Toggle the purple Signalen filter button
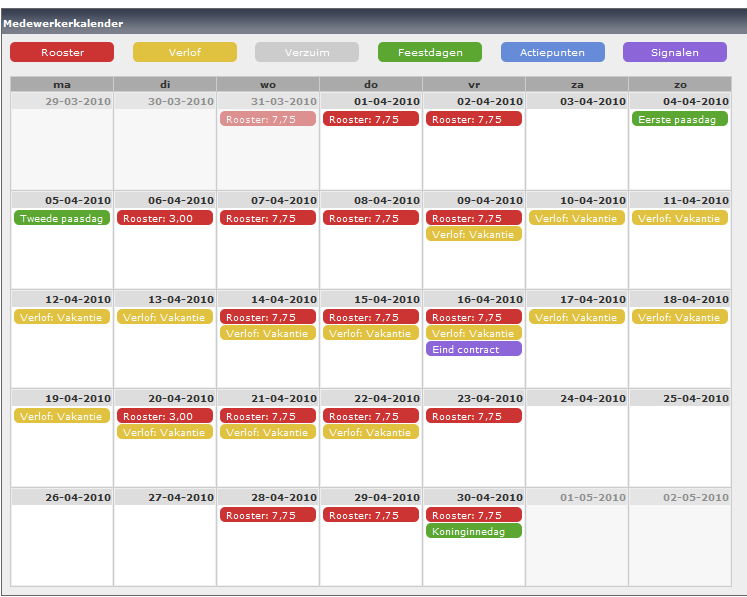This screenshot has width=747, height=597. tap(675, 52)
